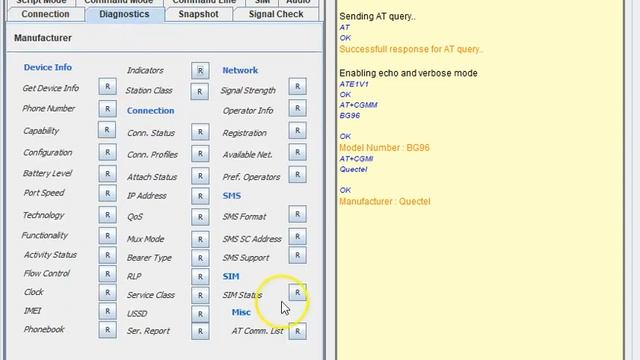Image resolution: width=640 pixels, height=360 pixels.
Task: Run the IMEI query
Action: tap(107, 311)
